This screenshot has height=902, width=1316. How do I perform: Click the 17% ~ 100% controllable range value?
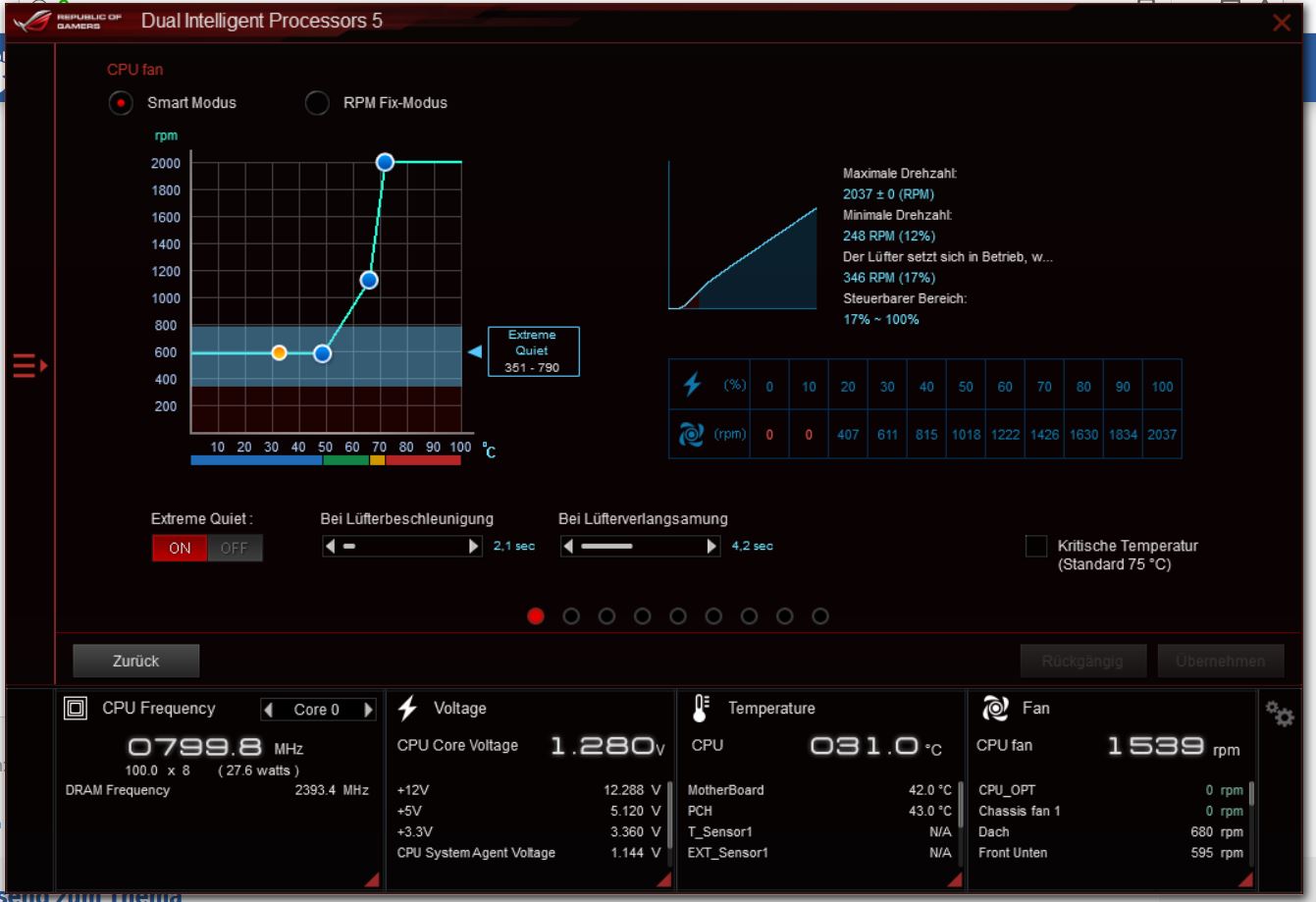[881, 319]
